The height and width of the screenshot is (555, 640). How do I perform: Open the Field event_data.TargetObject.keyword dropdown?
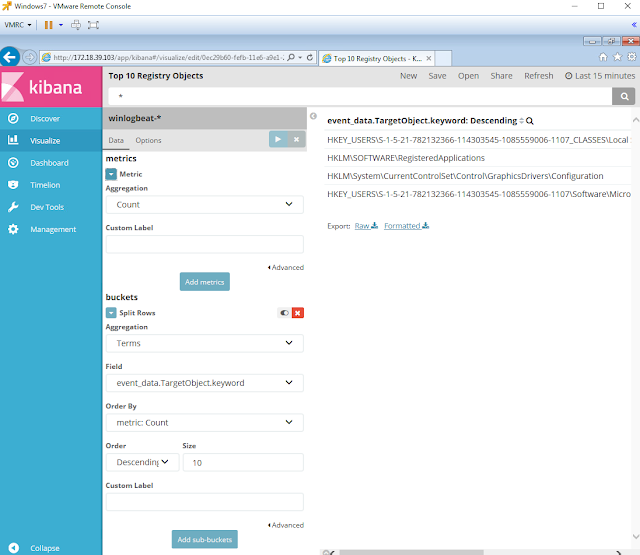204,383
